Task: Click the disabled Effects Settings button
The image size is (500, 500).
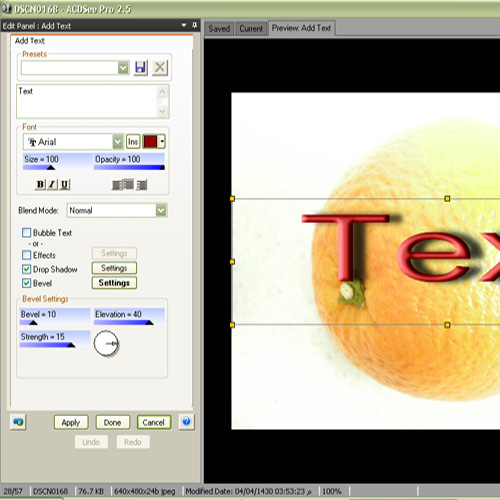Action: pos(114,253)
